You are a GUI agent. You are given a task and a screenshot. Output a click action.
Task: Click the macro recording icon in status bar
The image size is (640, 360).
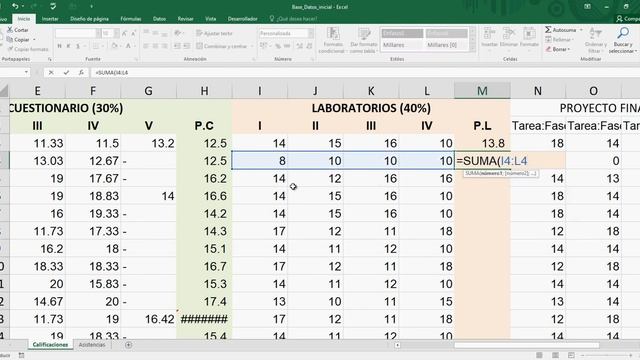coord(21,356)
